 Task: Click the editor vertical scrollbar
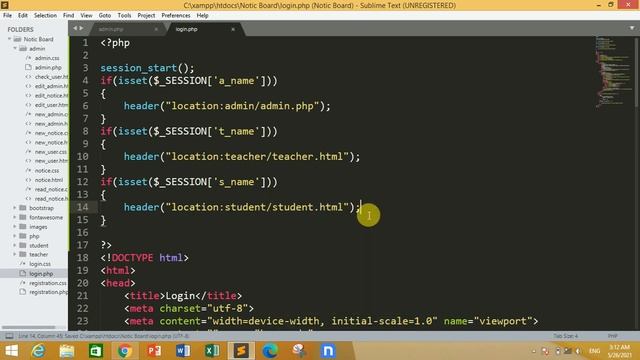[x=637, y=71]
